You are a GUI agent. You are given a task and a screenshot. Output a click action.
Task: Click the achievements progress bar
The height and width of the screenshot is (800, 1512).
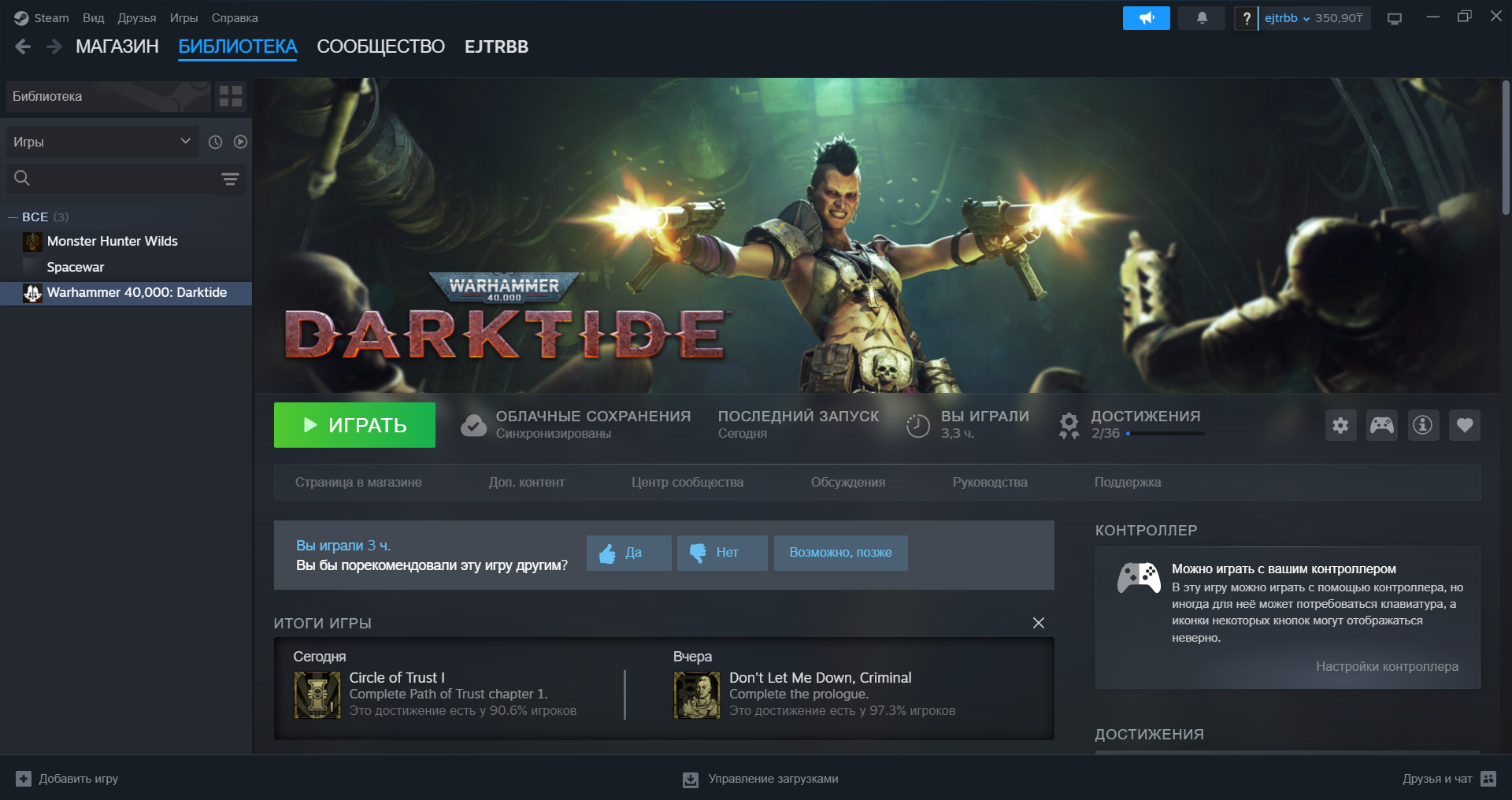1165,433
